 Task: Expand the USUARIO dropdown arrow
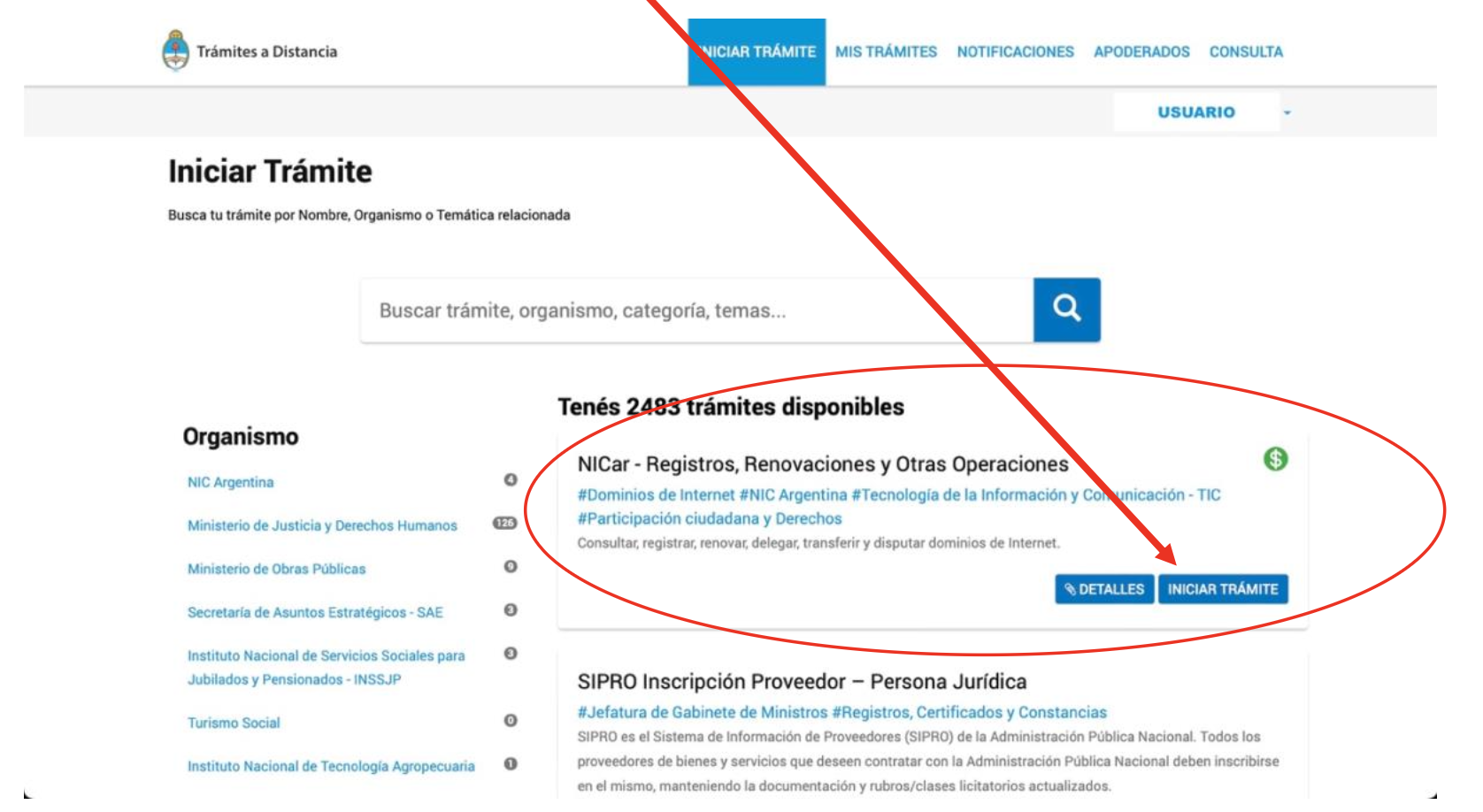click(x=1287, y=113)
